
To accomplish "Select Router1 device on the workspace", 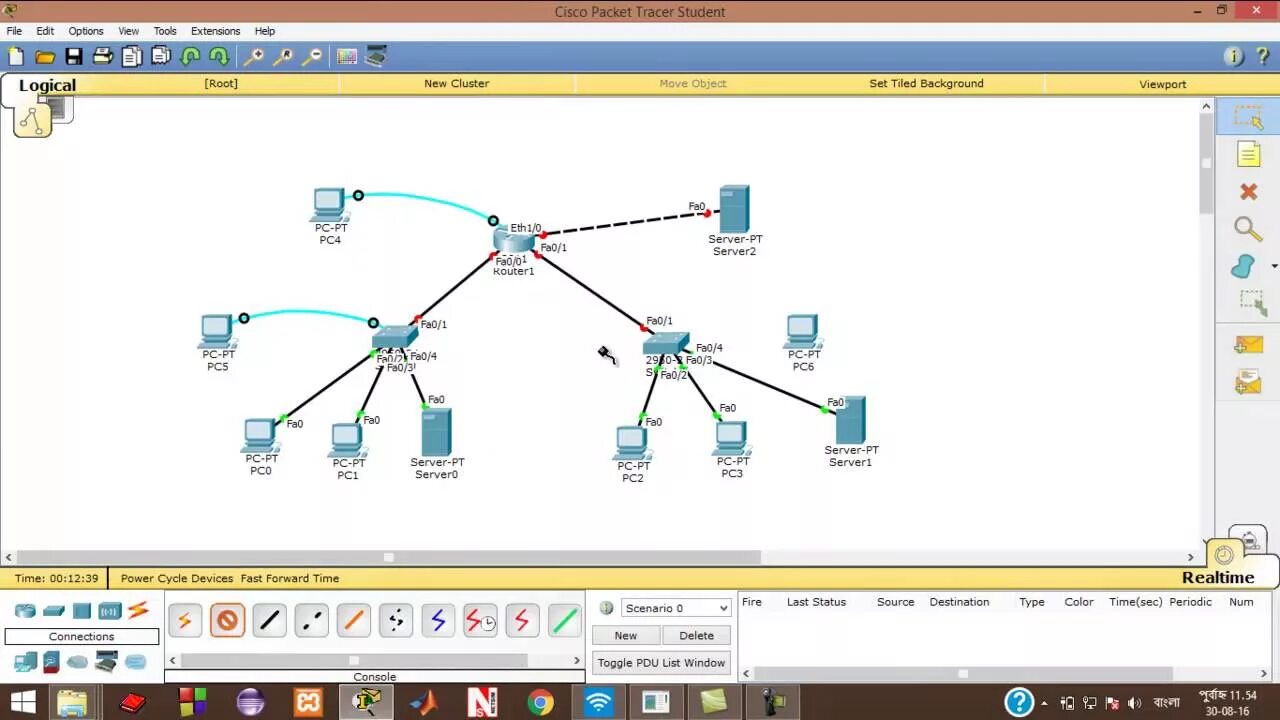I will 513,242.
